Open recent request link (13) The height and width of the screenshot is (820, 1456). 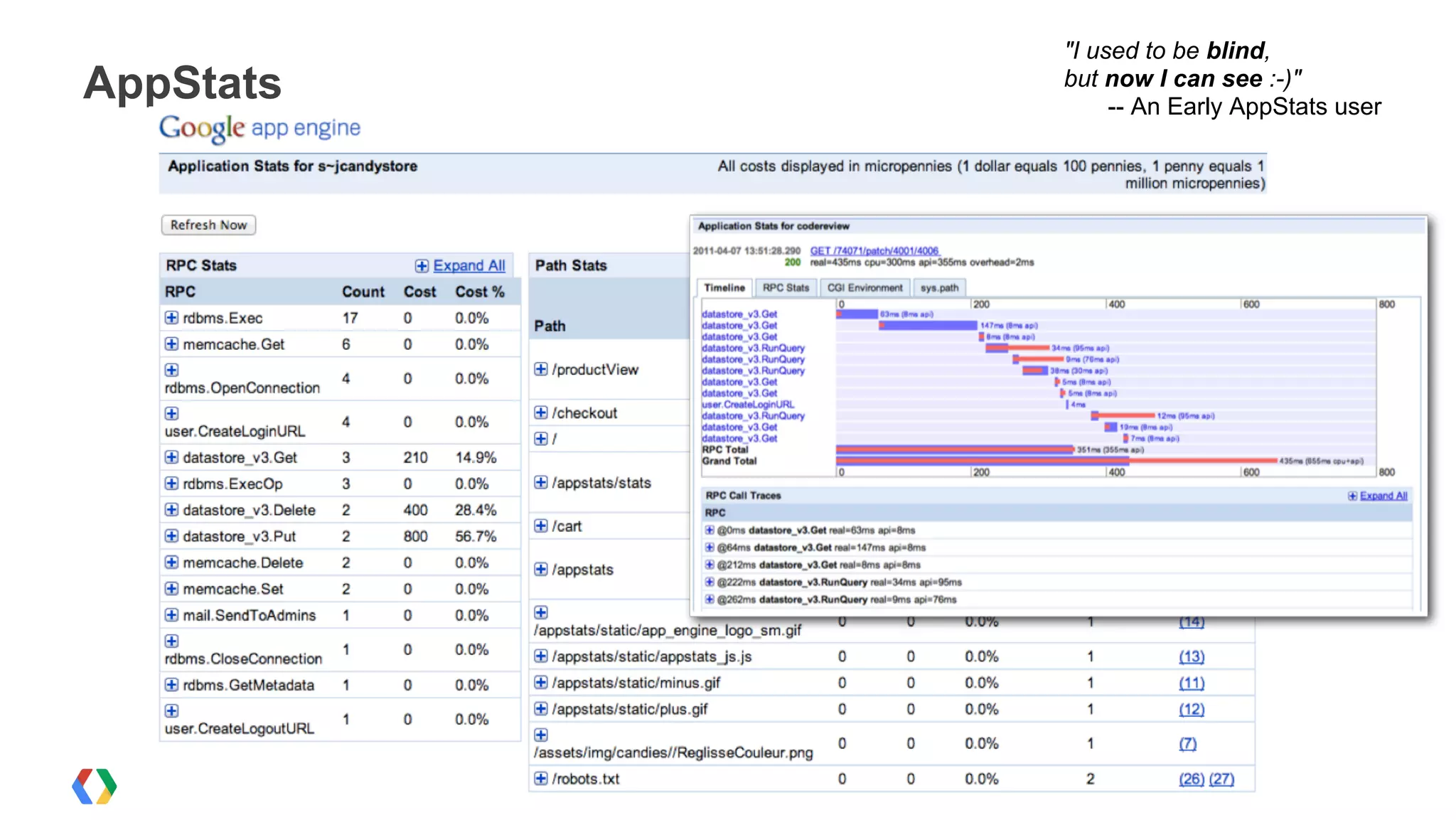[x=1192, y=656]
